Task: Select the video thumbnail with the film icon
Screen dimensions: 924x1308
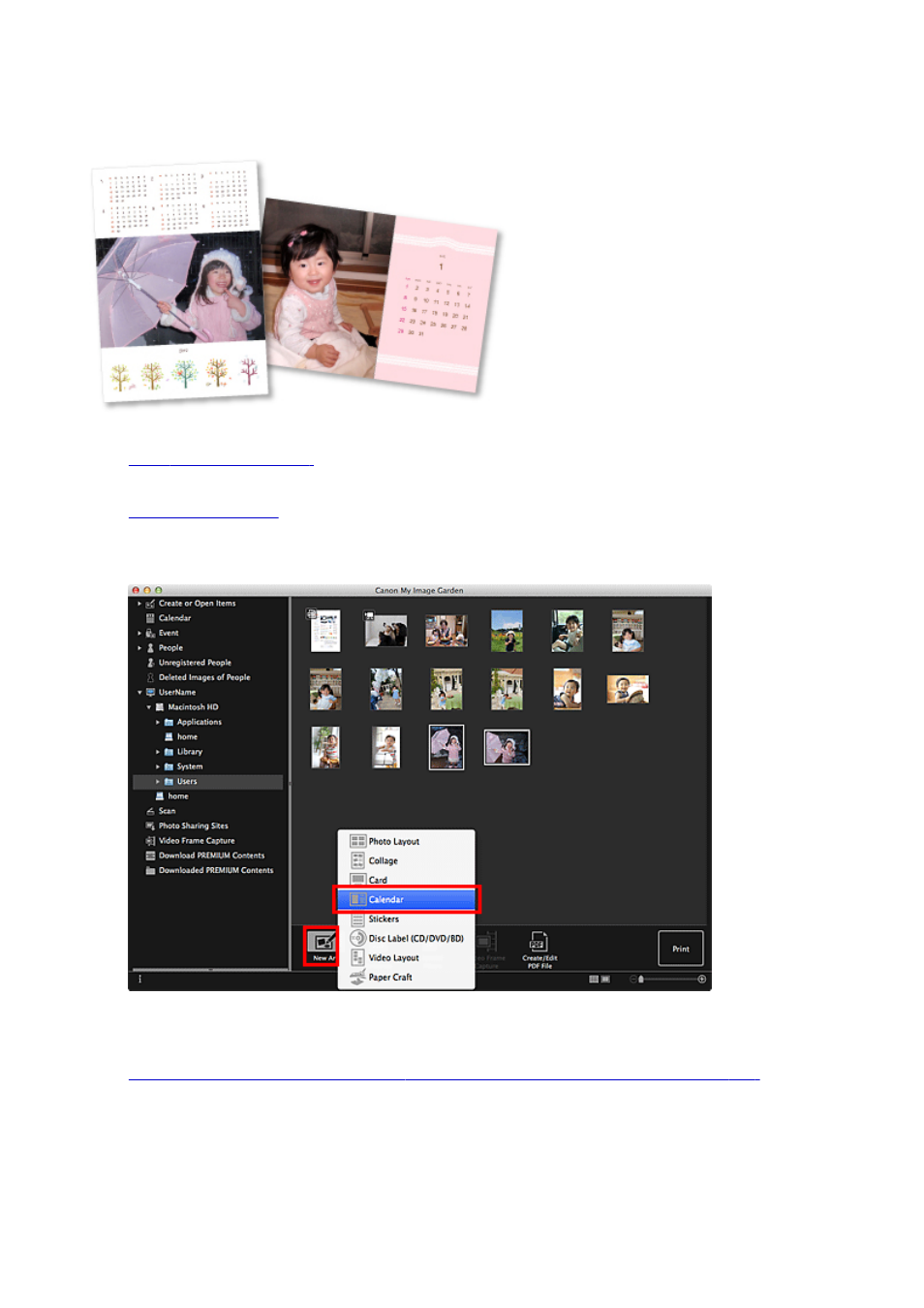Action: (x=385, y=631)
